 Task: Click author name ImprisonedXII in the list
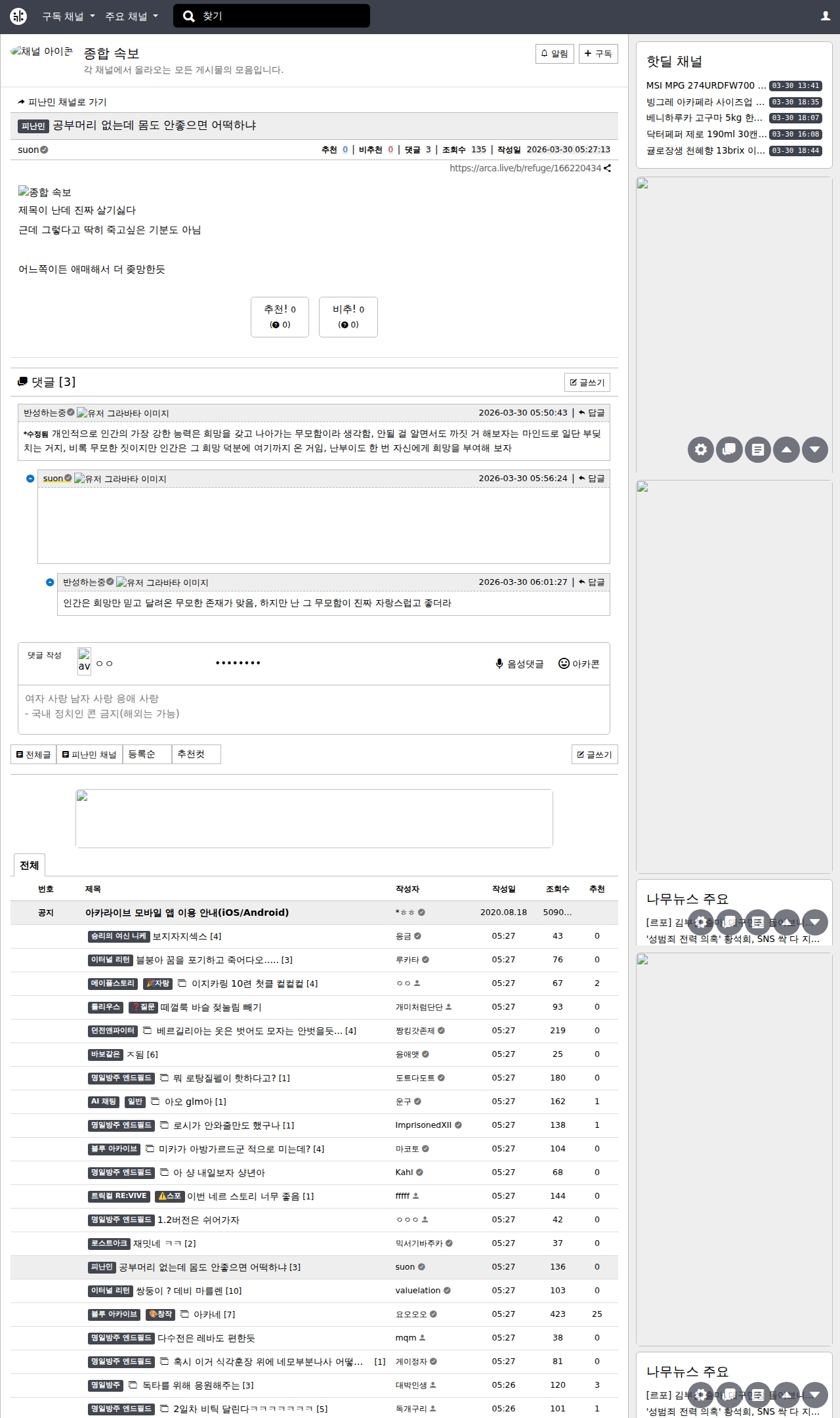423,1125
